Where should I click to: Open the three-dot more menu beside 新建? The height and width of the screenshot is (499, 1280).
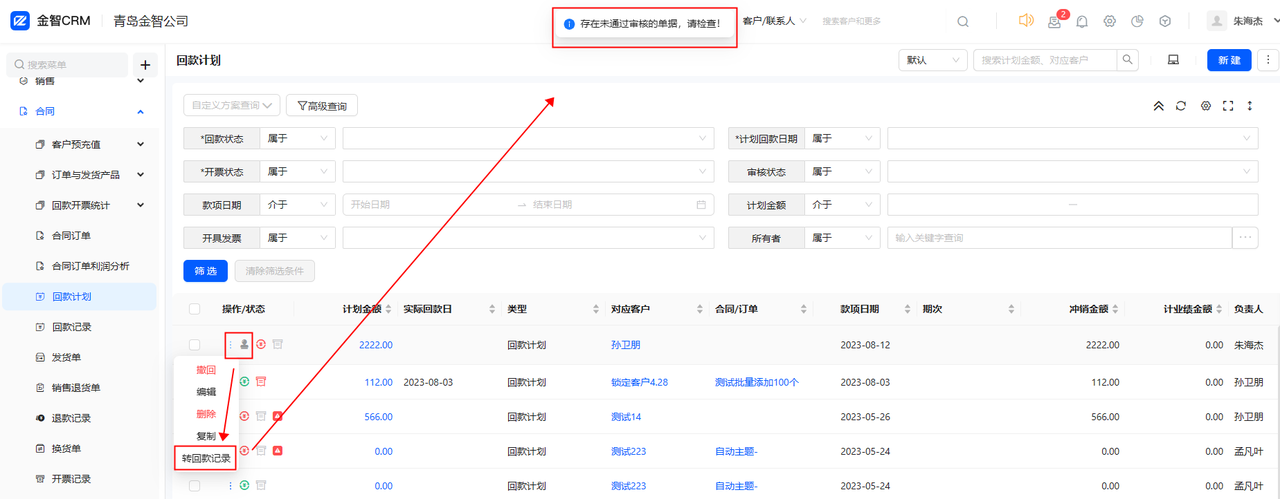click(x=1268, y=60)
